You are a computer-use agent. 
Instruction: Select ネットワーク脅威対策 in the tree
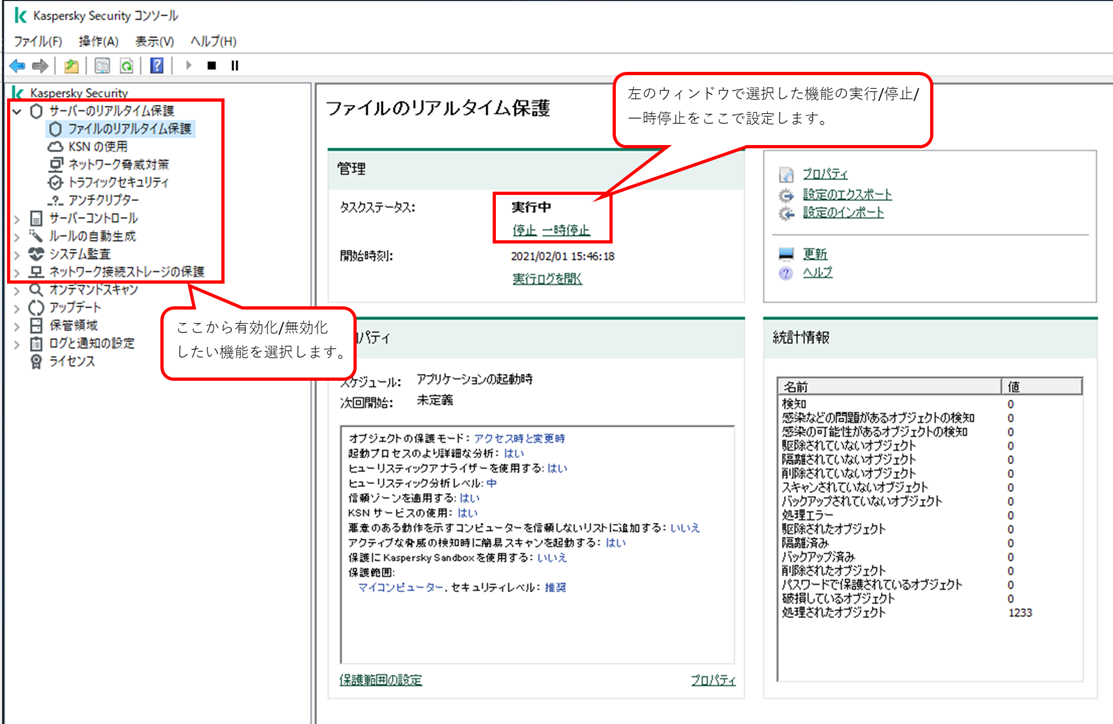[119, 164]
